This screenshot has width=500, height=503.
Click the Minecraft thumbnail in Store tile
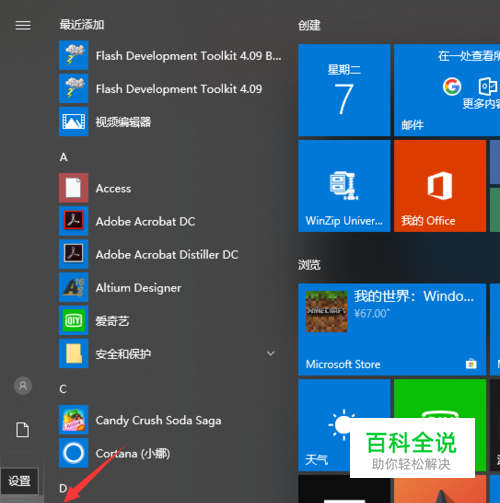326,311
